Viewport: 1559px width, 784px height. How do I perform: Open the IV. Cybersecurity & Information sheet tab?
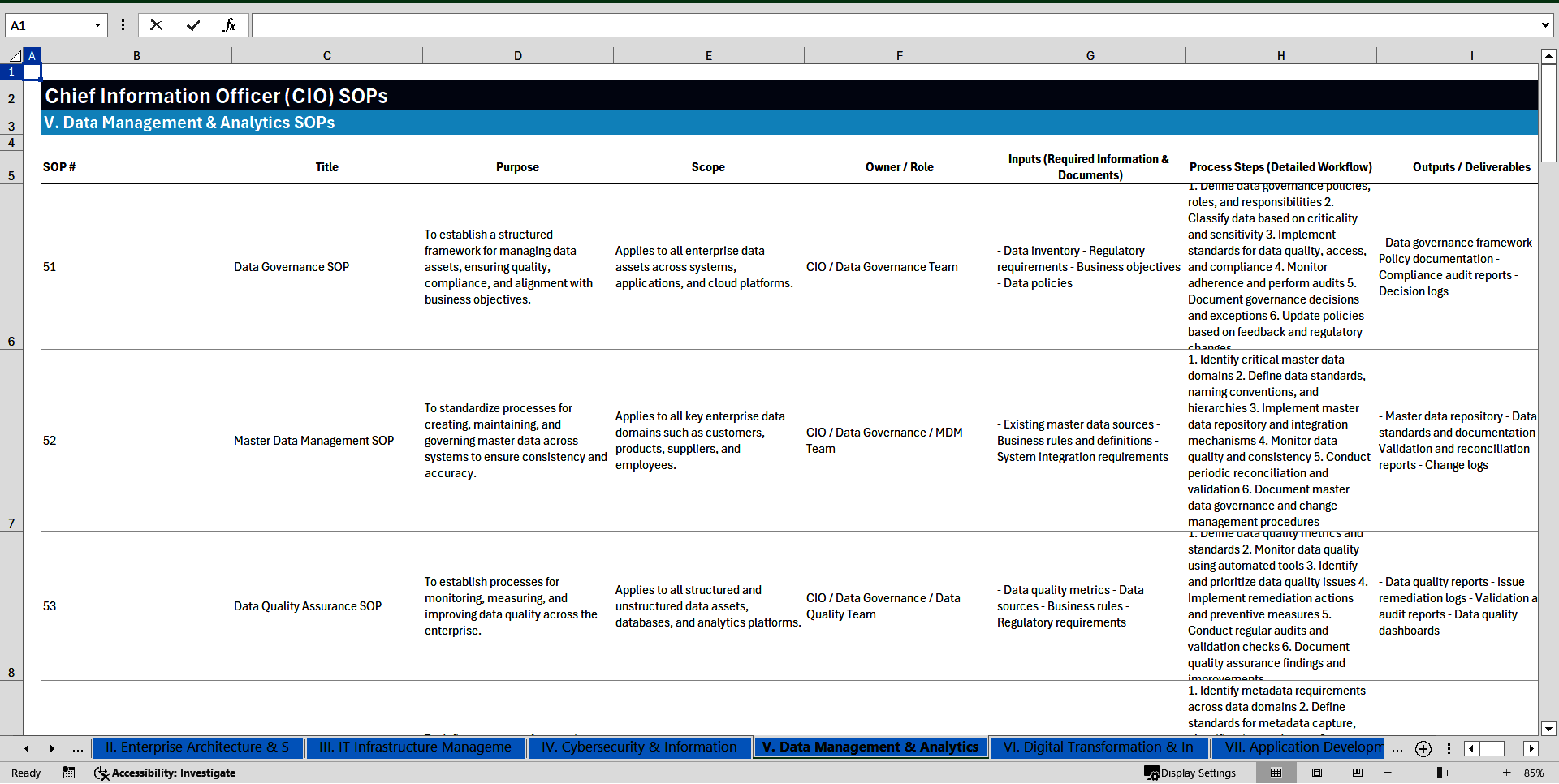pos(639,747)
